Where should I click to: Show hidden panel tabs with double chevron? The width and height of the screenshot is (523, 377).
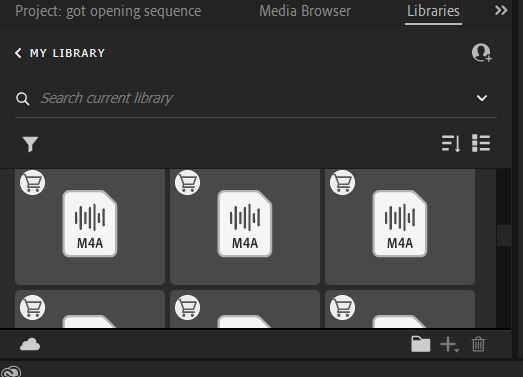pyautogui.click(x=501, y=10)
